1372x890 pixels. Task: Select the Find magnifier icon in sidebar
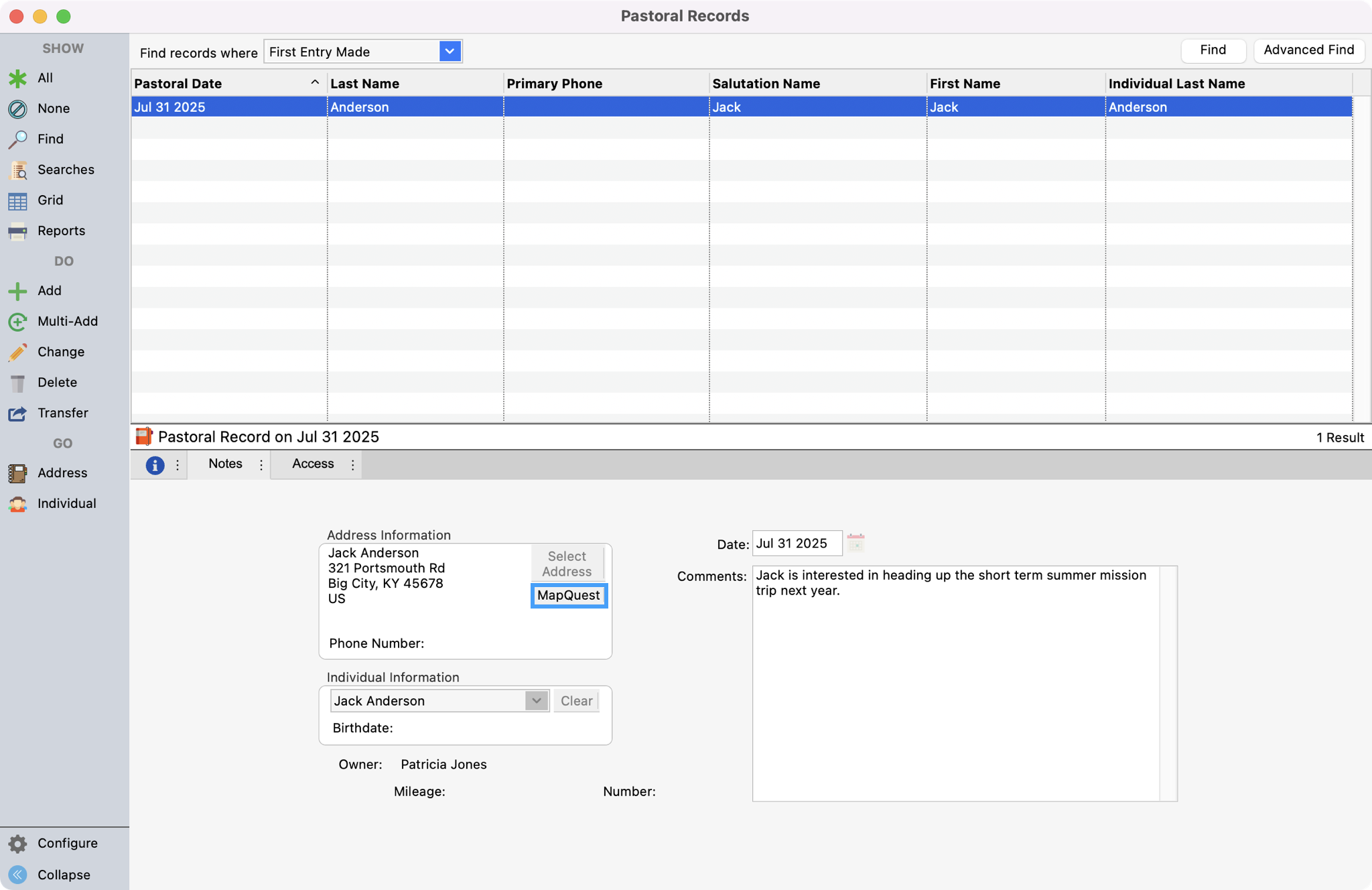click(18, 139)
